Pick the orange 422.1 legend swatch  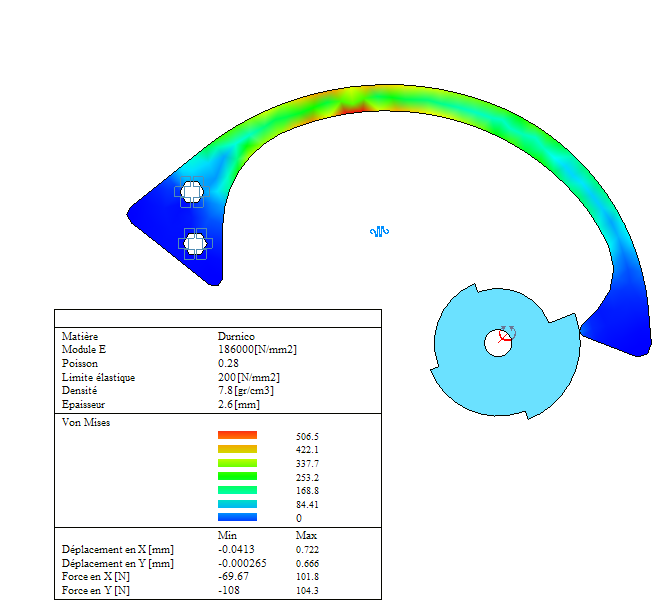(237, 449)
